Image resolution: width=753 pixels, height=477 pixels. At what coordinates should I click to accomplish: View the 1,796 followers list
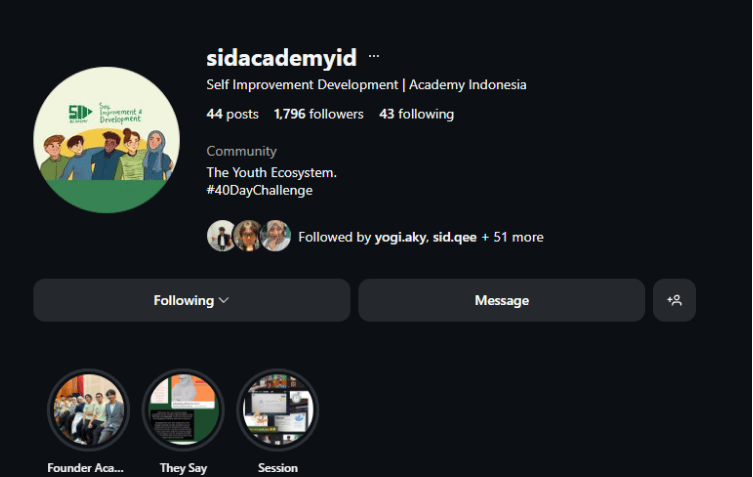[x=318, y=114]
